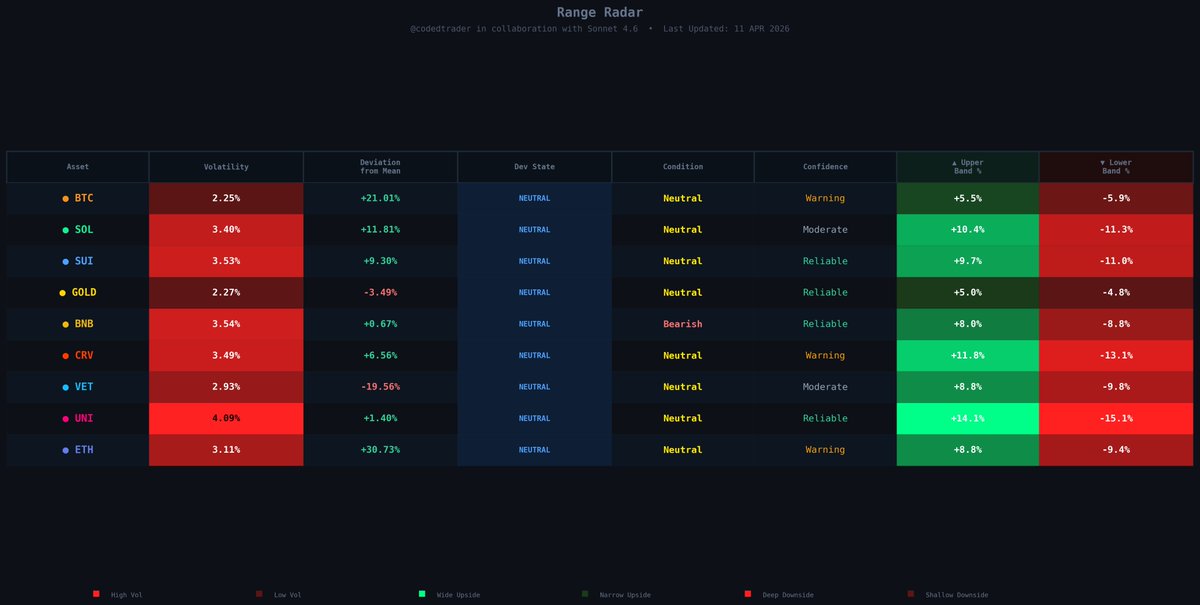The image size is (1200, 605).
Task: Click the Moderate confidence in VET row
Action: [825, 387]
